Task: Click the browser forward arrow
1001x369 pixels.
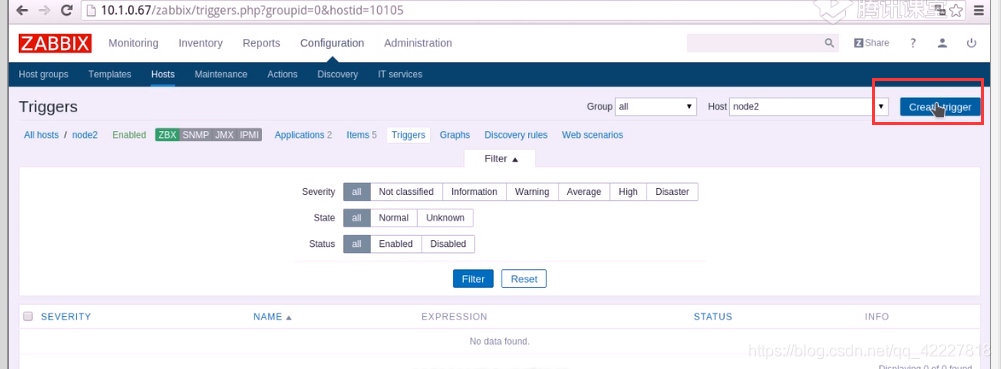Action: [44, 10]
